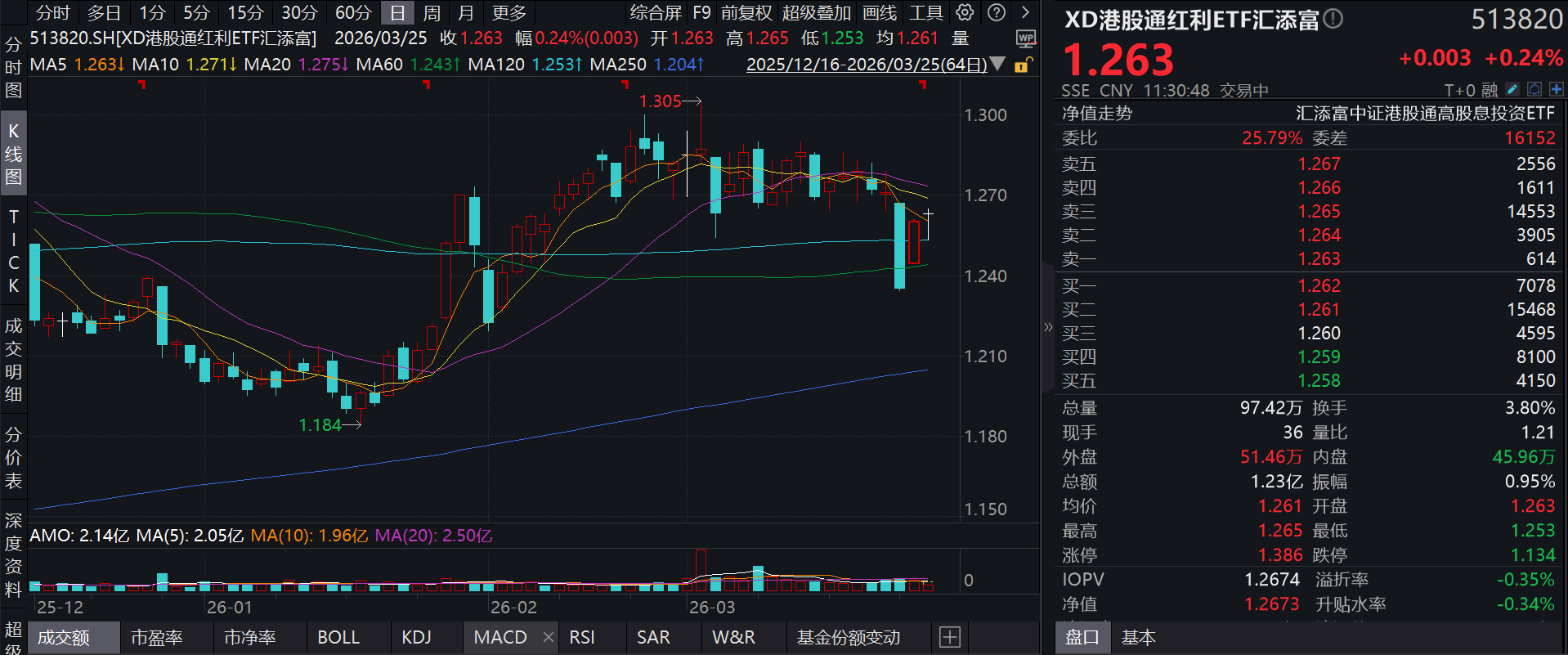
Task: Add new indicator with plus box icon
Action: (949, 637)
